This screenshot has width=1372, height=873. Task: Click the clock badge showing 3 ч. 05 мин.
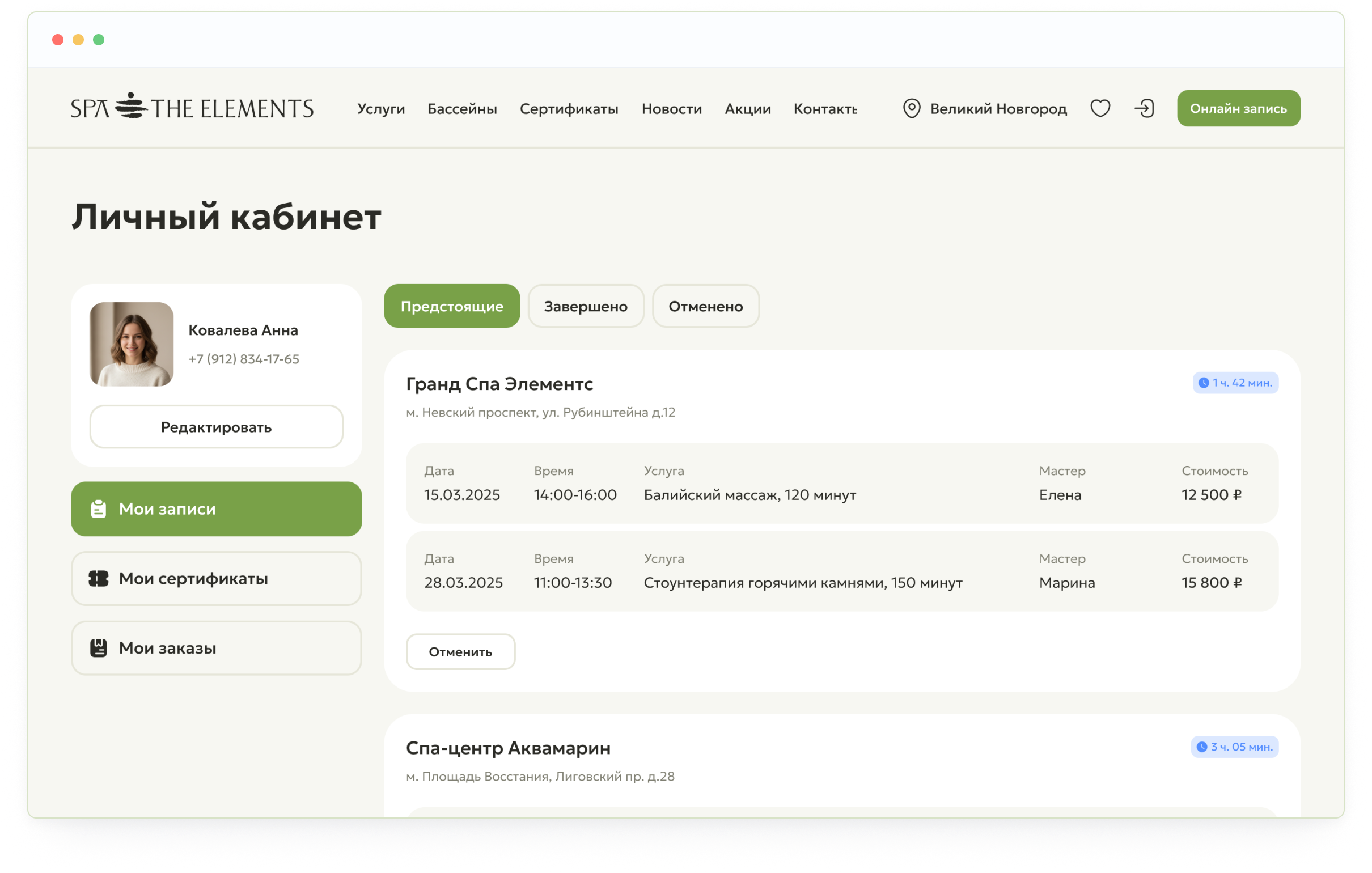[x=1234, y=747]
